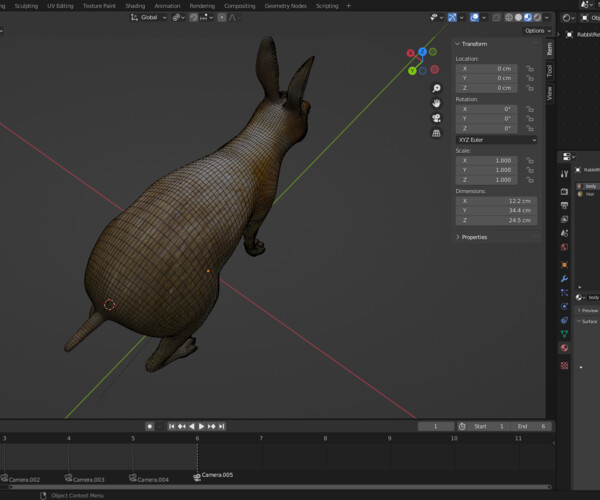The height and width of the screenshot is (500, 600).
Task: Collapse the Surface panel
Action: (x=588, y=321)
